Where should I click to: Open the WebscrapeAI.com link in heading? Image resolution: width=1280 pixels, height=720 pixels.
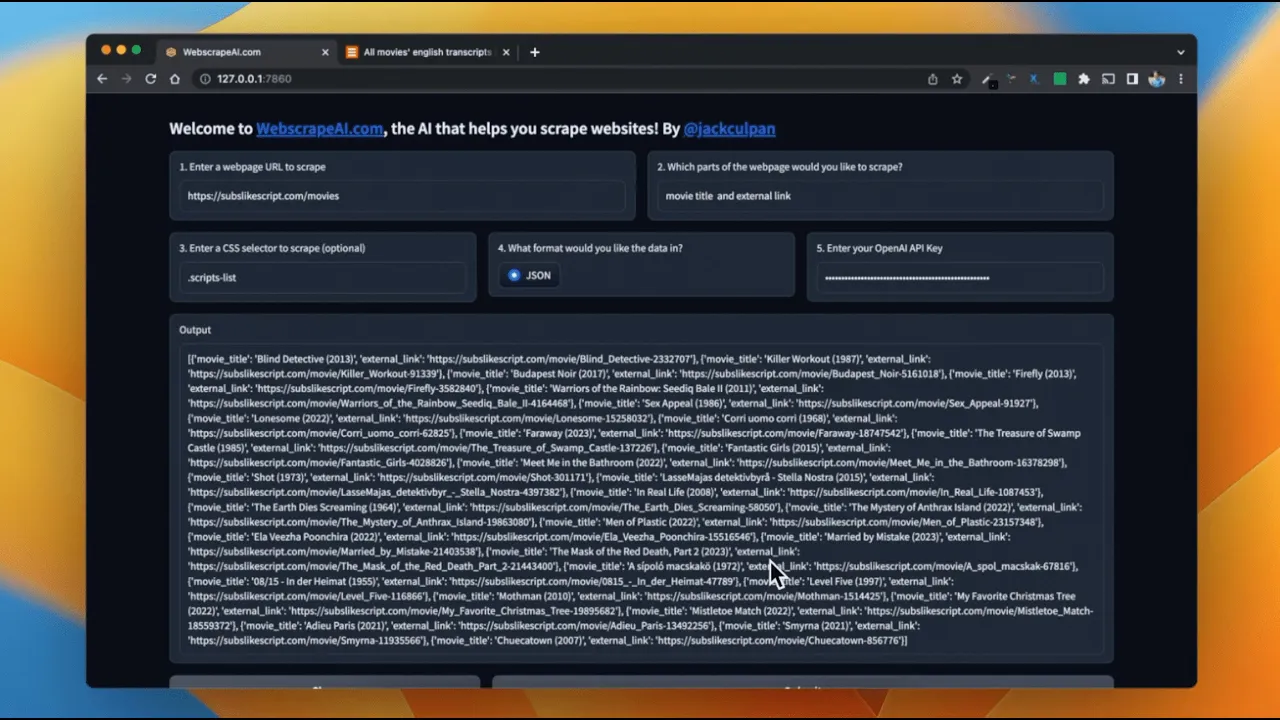(x=319, y=129)
